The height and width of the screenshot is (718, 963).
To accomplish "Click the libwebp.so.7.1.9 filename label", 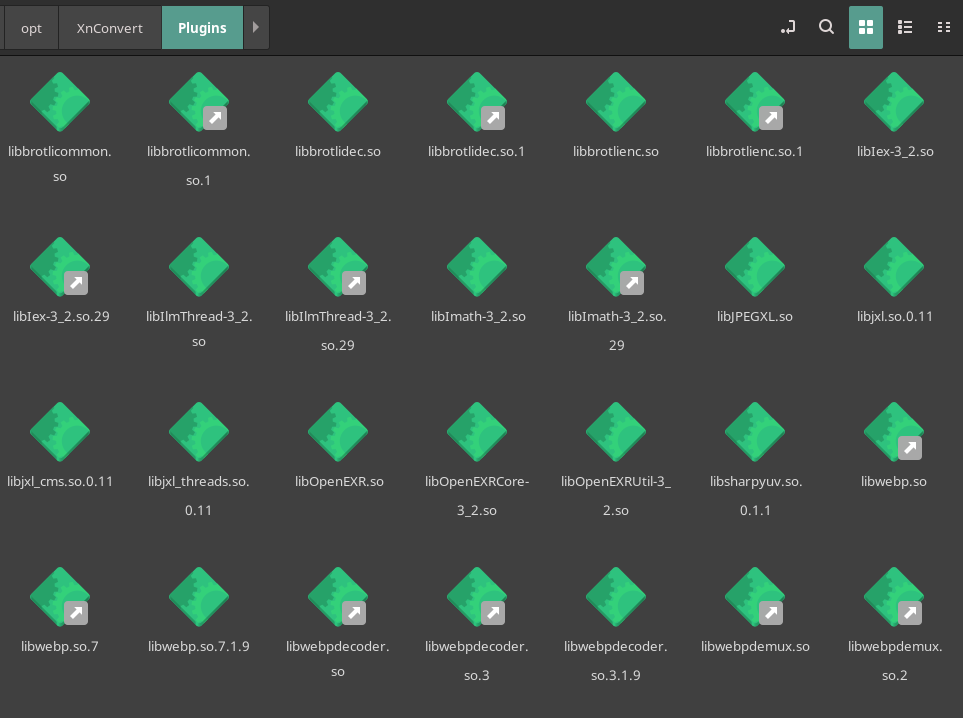I will point(198,647).
